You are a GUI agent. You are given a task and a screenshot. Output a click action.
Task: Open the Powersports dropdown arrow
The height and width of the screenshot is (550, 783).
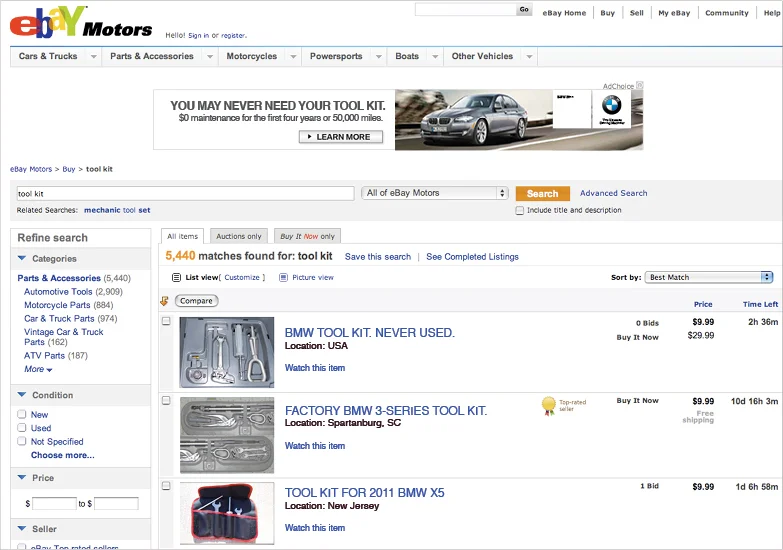[379, 56]
